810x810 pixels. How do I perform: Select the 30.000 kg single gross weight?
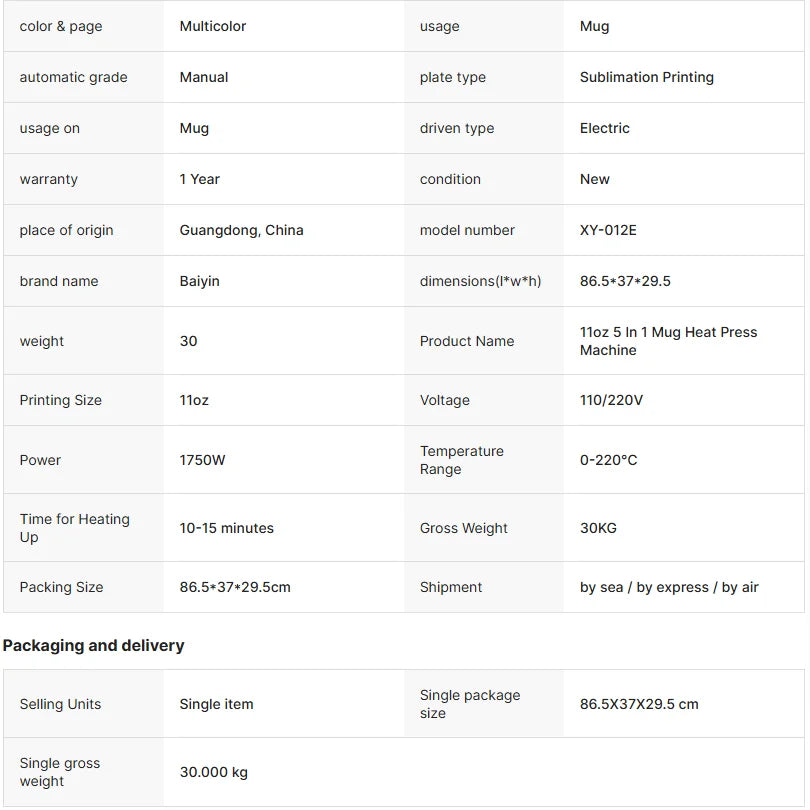click(213, 773)
